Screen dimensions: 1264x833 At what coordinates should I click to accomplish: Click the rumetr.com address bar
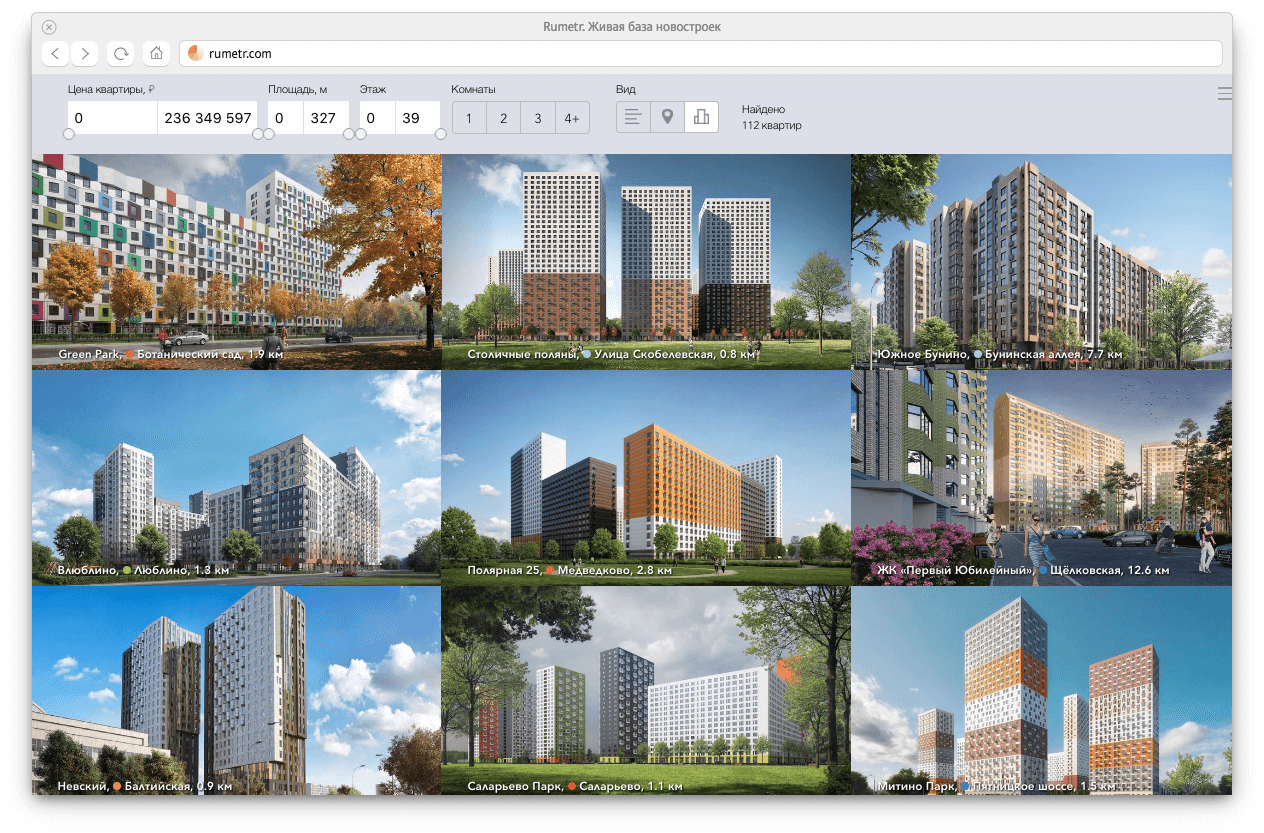(x=700, y=53)
